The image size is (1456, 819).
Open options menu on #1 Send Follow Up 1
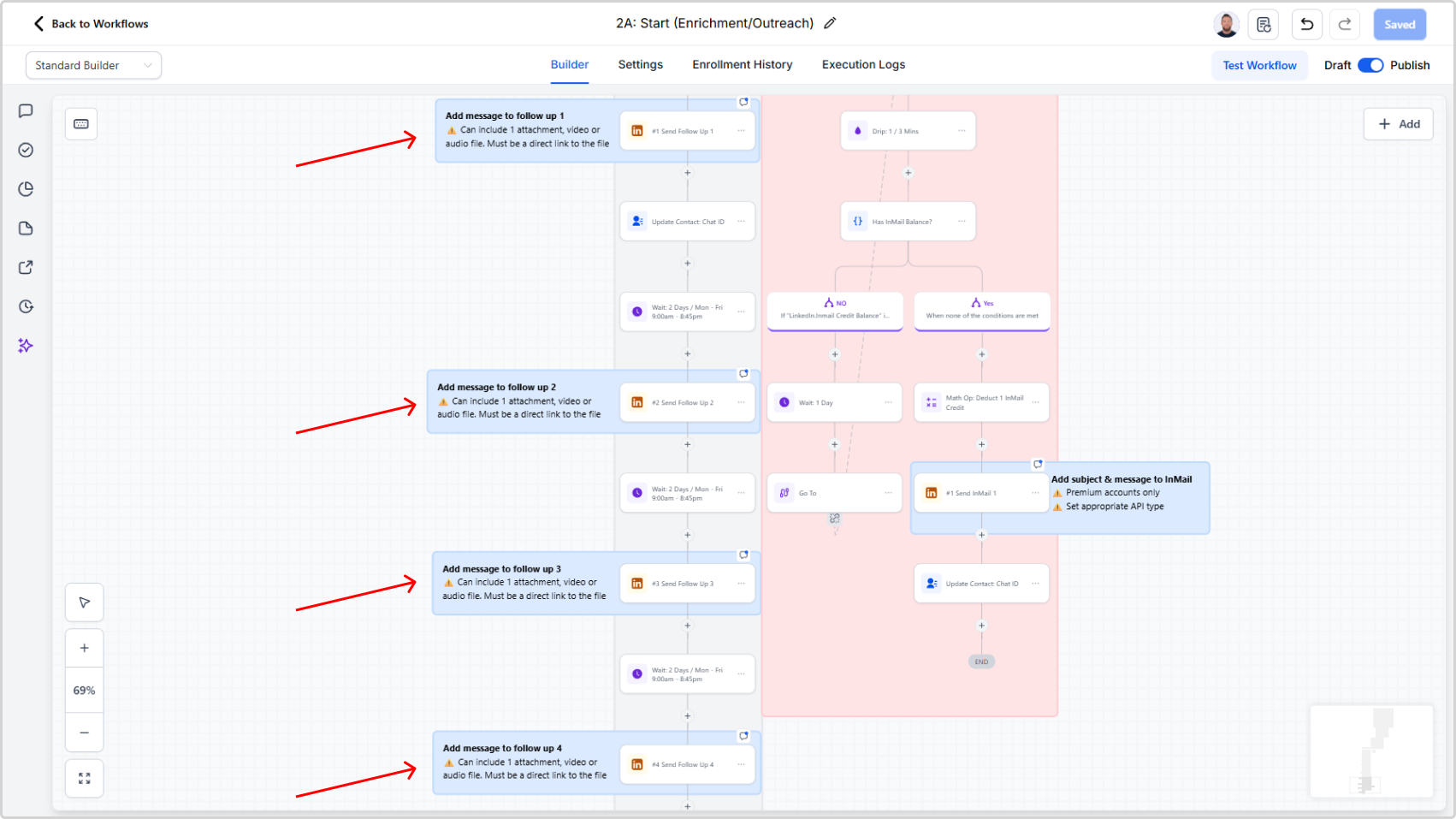point(741,131)
